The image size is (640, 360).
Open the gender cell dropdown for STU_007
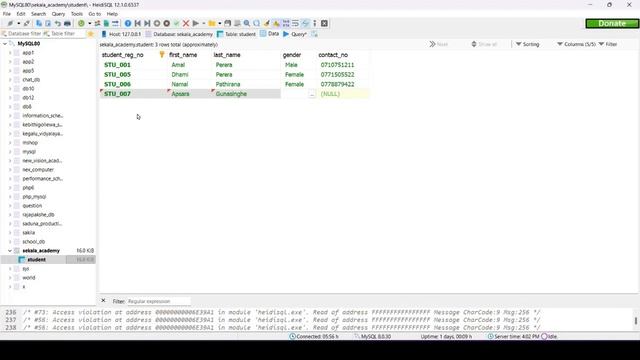click(312, 94)
